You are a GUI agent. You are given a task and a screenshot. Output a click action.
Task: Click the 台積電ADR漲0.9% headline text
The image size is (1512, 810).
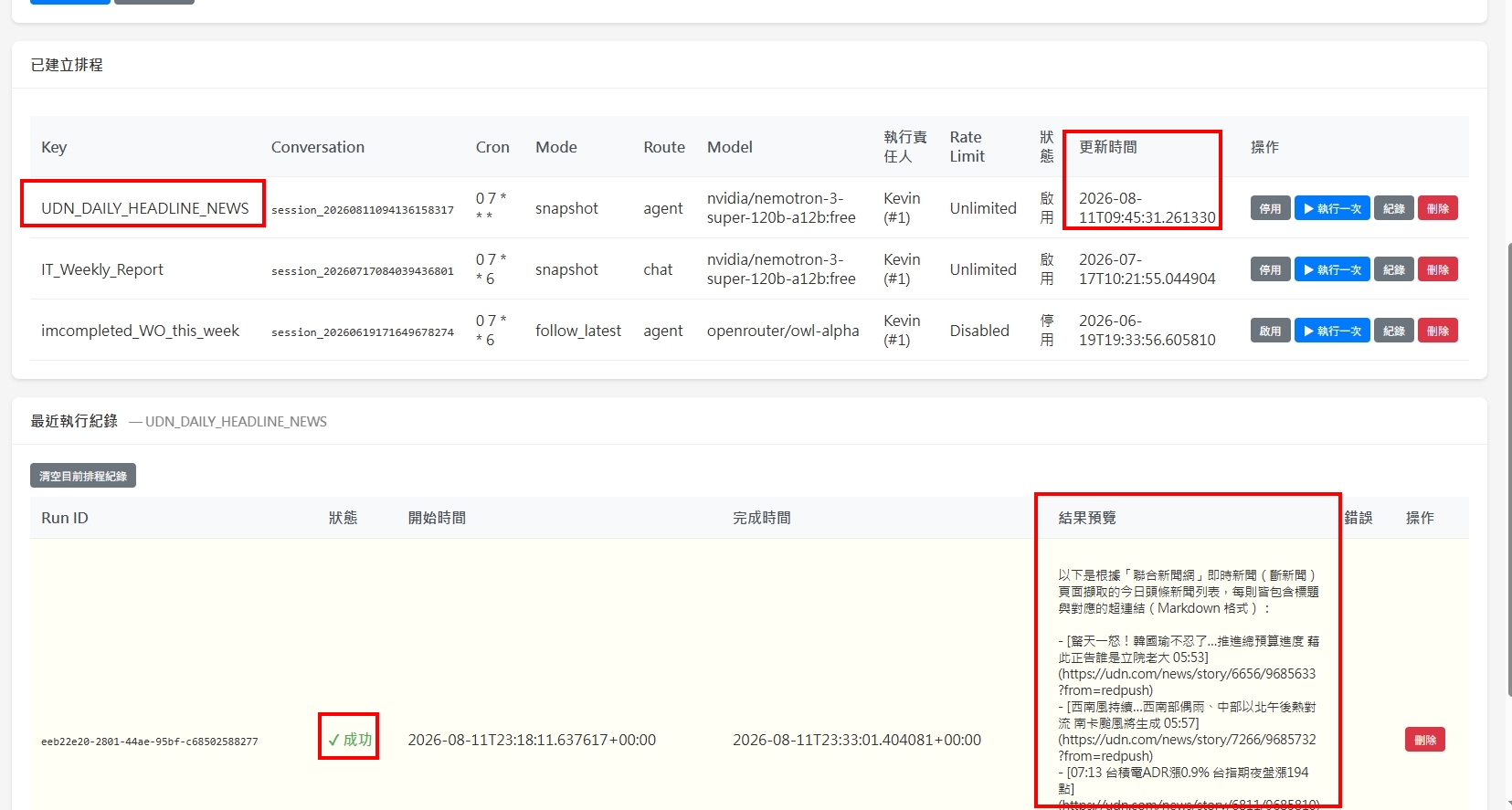point(1183,781)
